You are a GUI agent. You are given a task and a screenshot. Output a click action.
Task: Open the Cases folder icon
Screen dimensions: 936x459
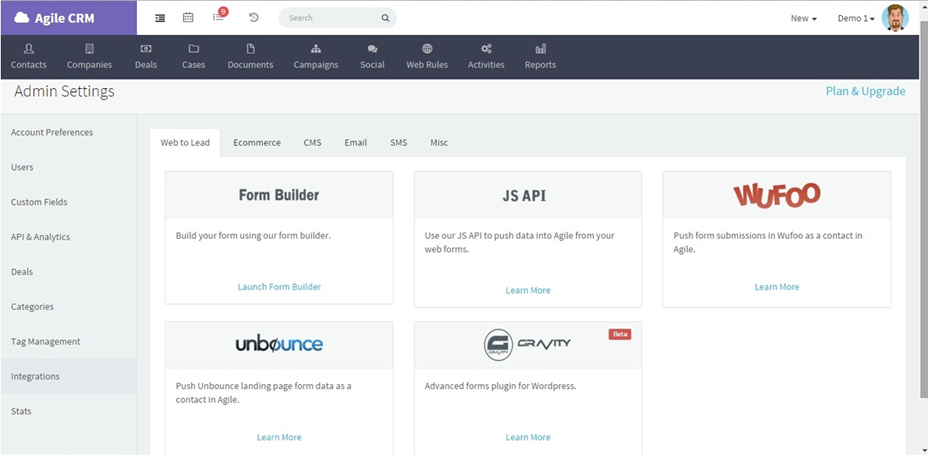(193, 49)
